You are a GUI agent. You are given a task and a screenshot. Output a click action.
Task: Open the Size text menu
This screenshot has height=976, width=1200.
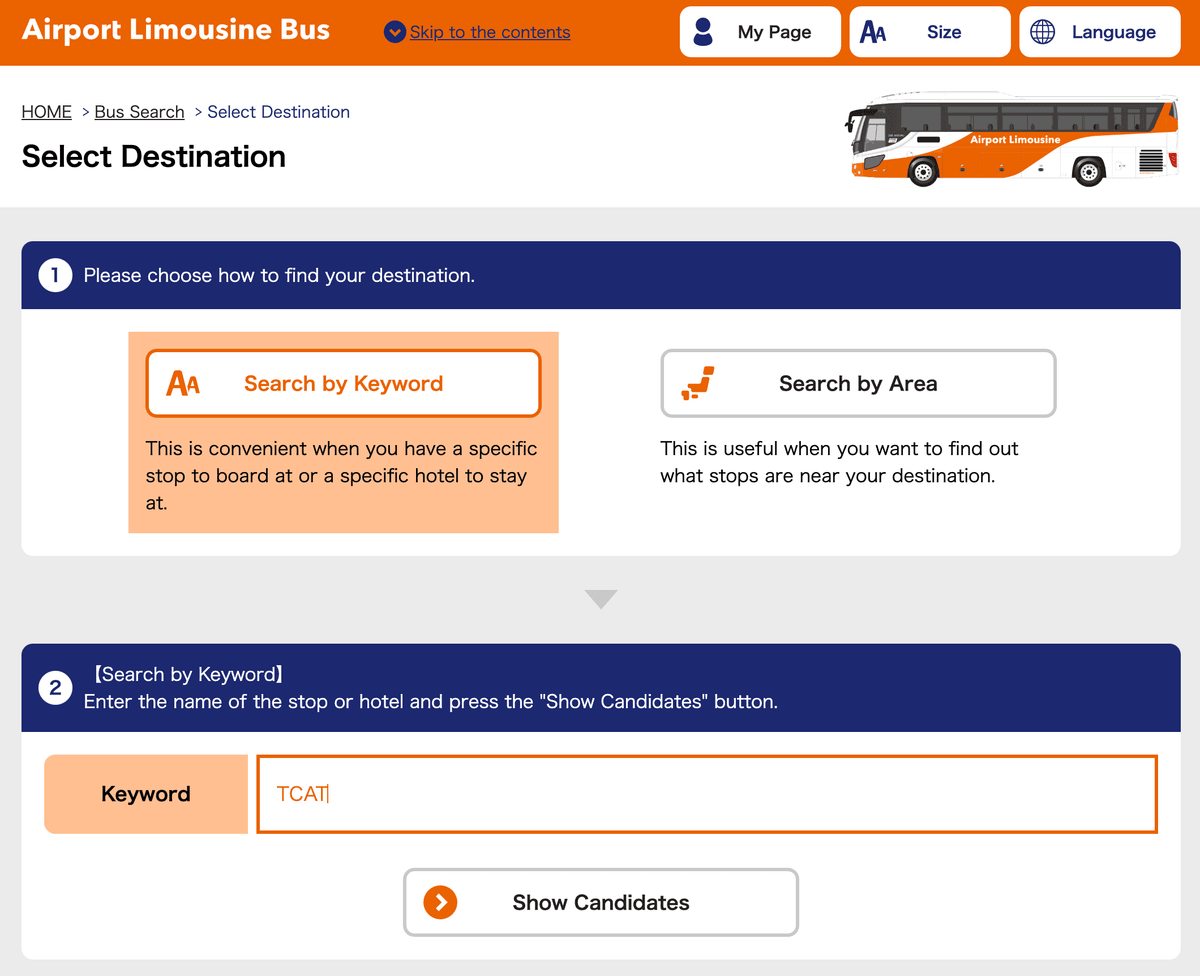[930, 32]
